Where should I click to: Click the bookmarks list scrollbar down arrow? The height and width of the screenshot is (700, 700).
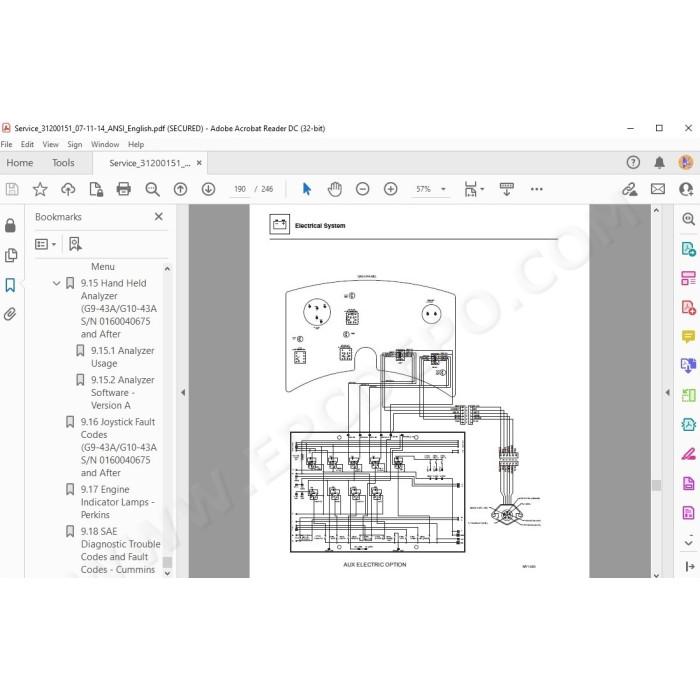(x=167, y=573)
